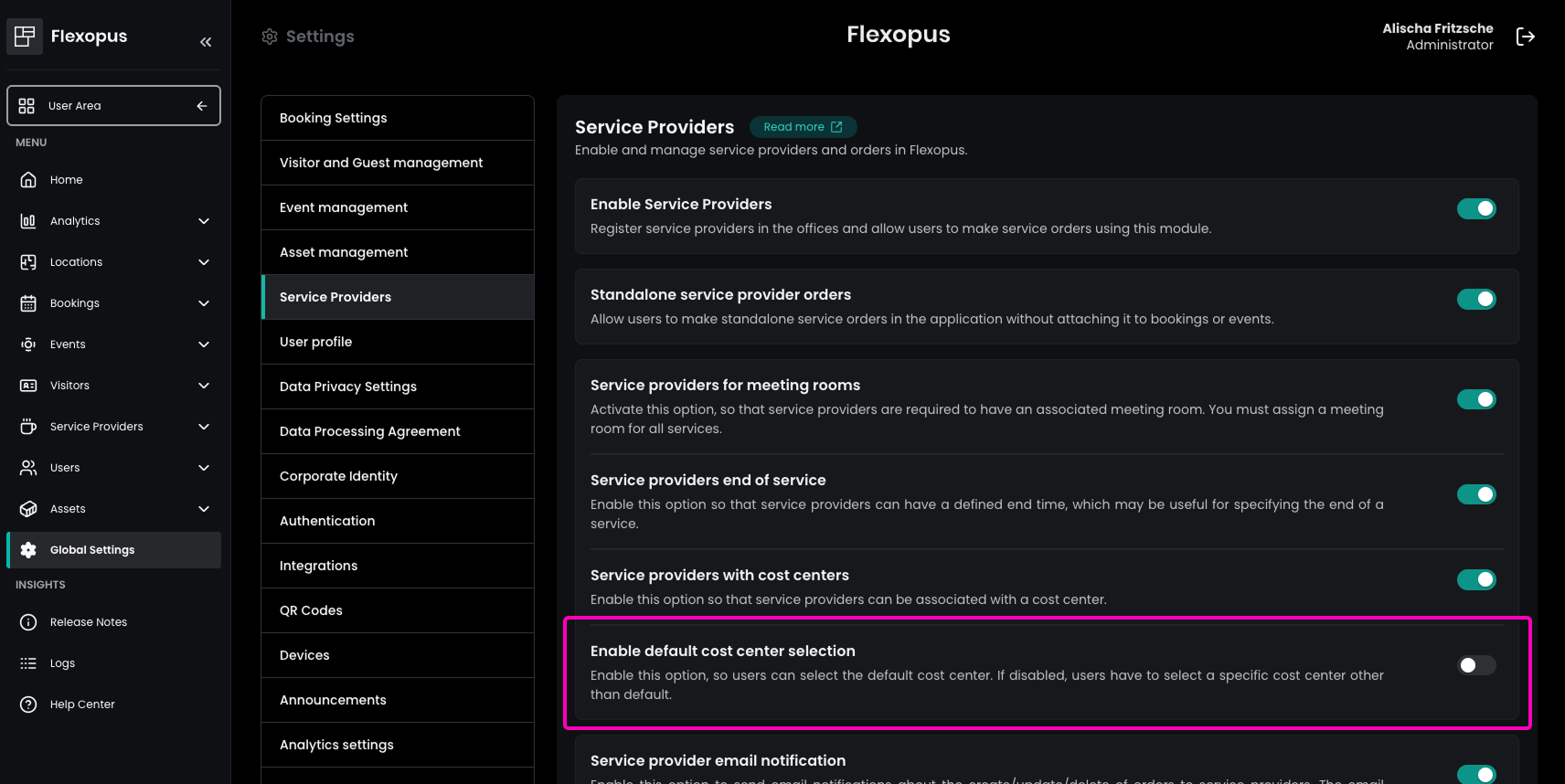This screenshot has height=784, width=1565.
Task: Select QR Codes in settings list
Action: pyautogui.click(x=398, y=610)
